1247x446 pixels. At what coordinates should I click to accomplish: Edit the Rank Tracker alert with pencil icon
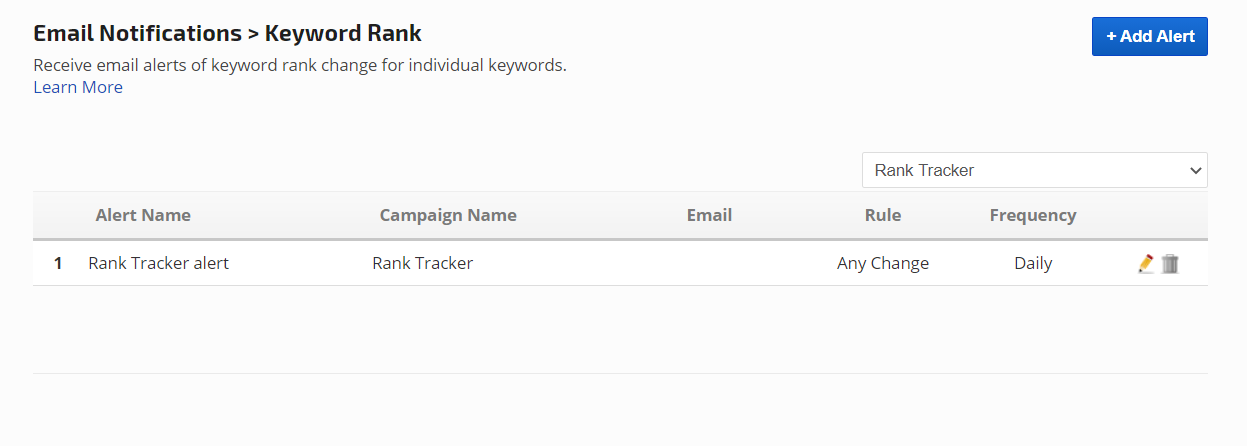click(1146, 264)
